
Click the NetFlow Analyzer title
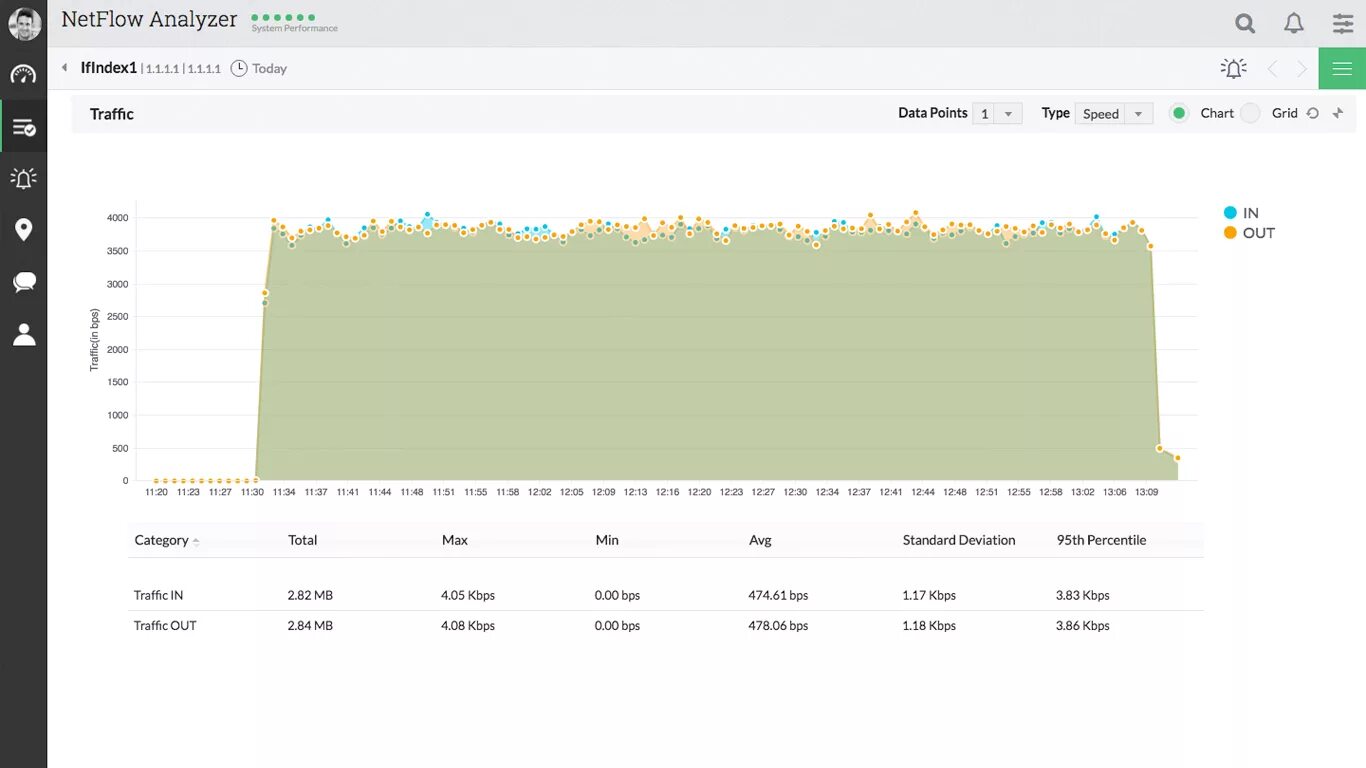click(149, 19)
